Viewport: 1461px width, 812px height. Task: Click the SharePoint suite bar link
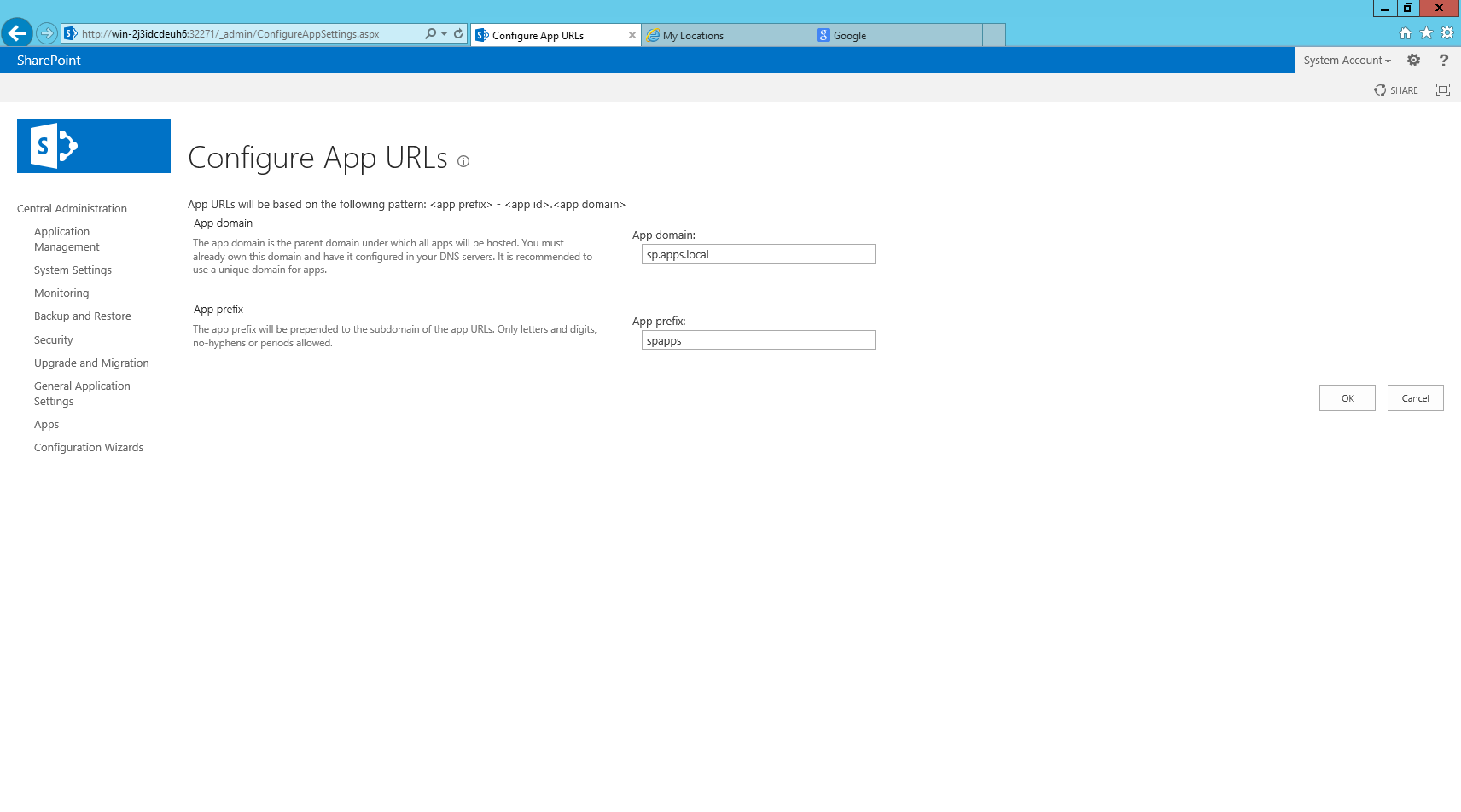click(49, 60)
